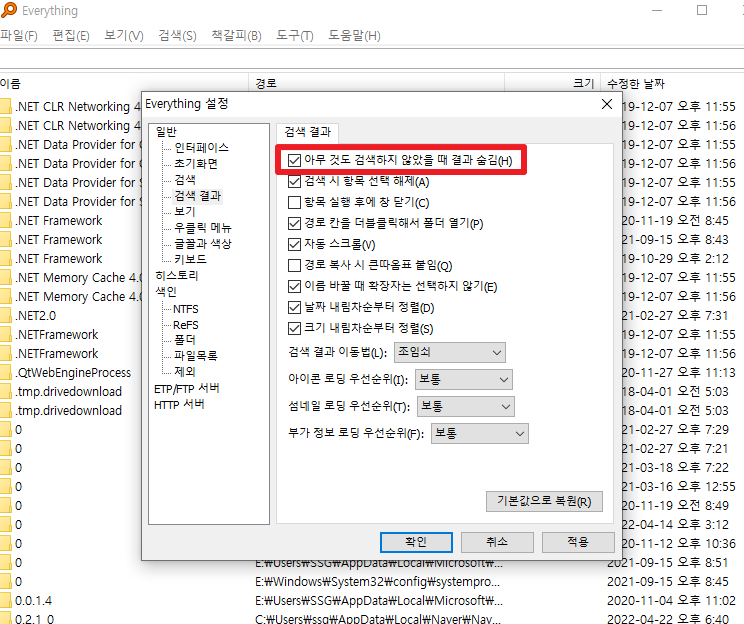Open the 보기(V) menu
744x624 pixels.
(124, 36)
